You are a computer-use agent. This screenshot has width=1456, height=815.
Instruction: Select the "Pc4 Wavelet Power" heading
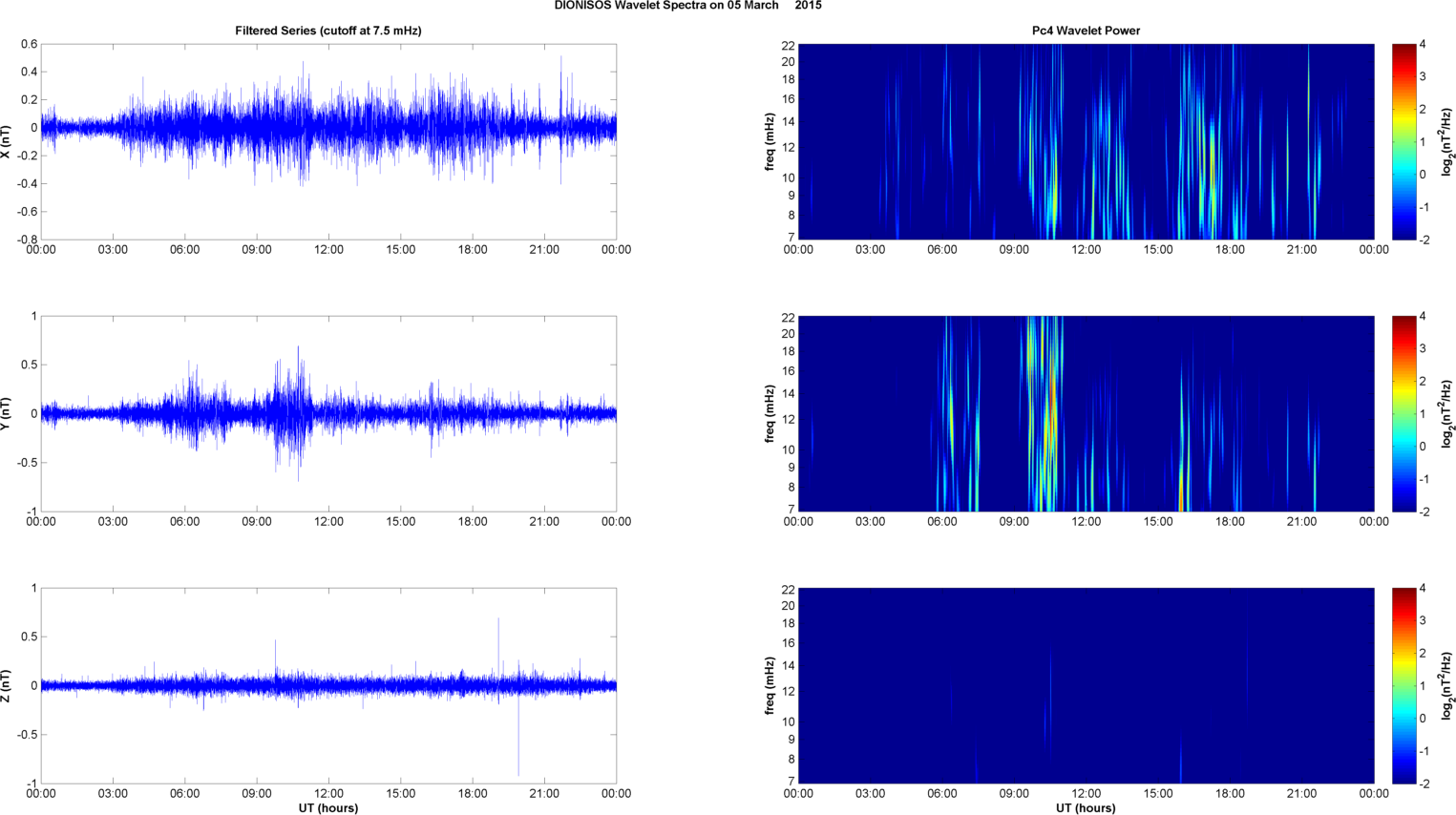click(x=1086, y=31)
